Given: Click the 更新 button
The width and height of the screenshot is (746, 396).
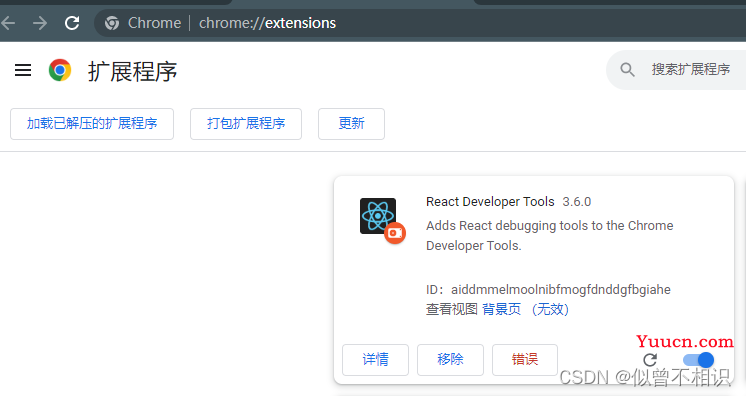Looking at the screenshot, I should pos(351,124).
